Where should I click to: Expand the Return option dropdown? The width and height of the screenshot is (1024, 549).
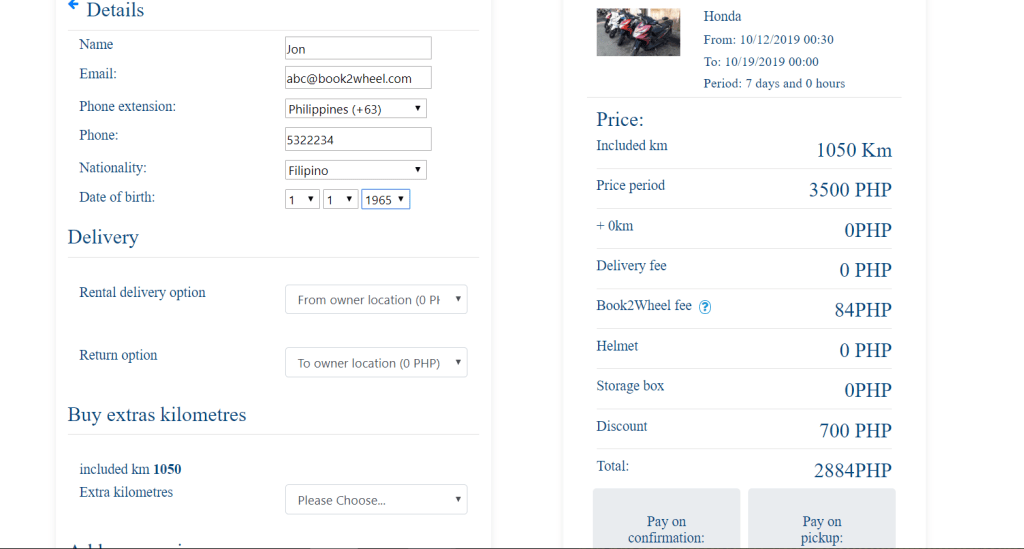point(376,362)
